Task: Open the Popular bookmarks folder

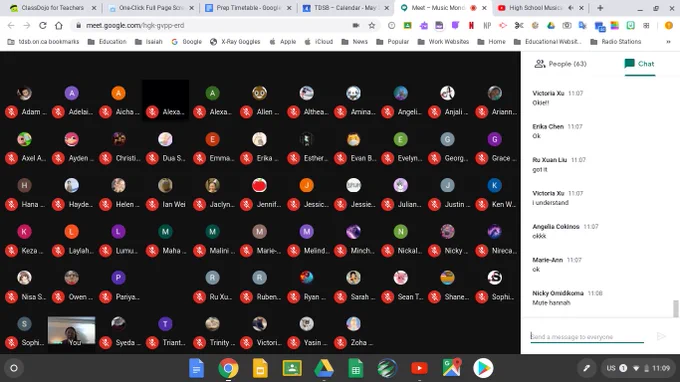Action: pos(393,42)
